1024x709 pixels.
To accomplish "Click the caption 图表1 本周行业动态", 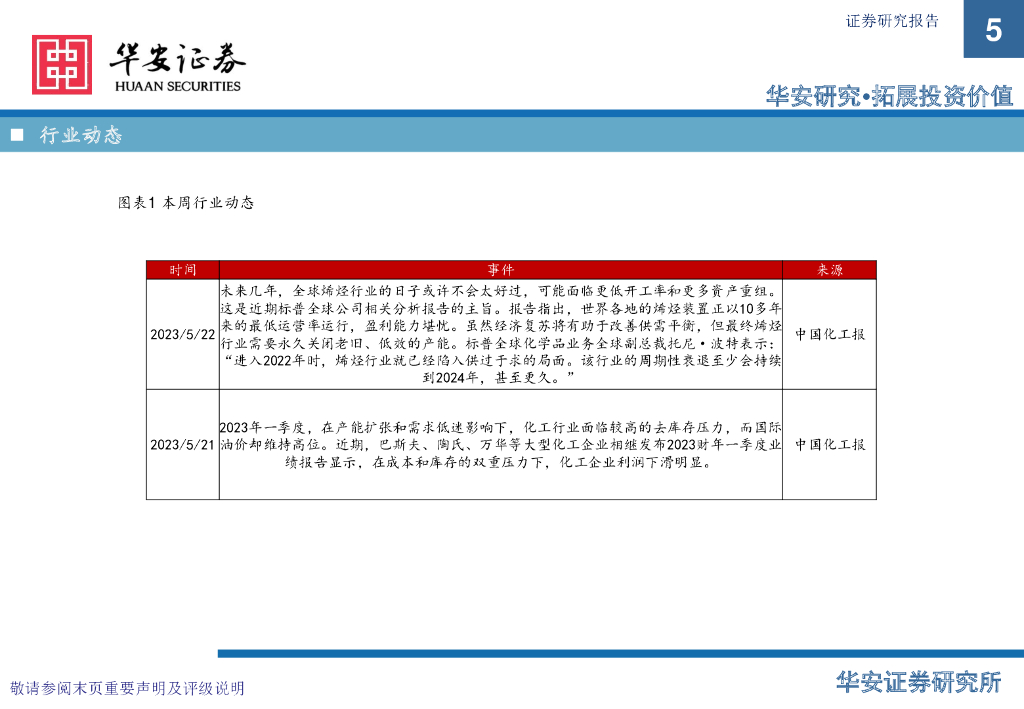I will (185, 203).
